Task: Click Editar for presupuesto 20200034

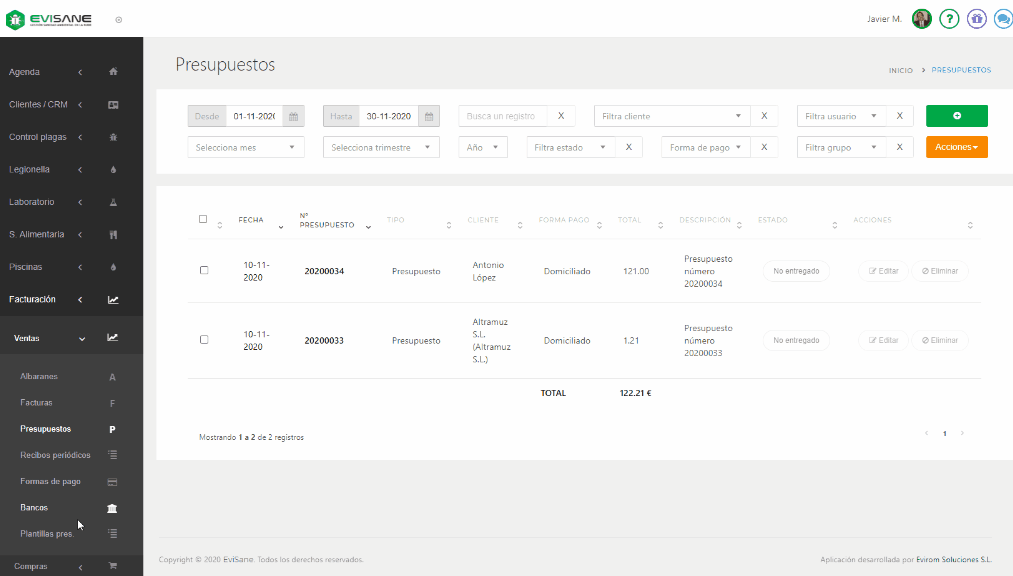Action: point(883,271)
